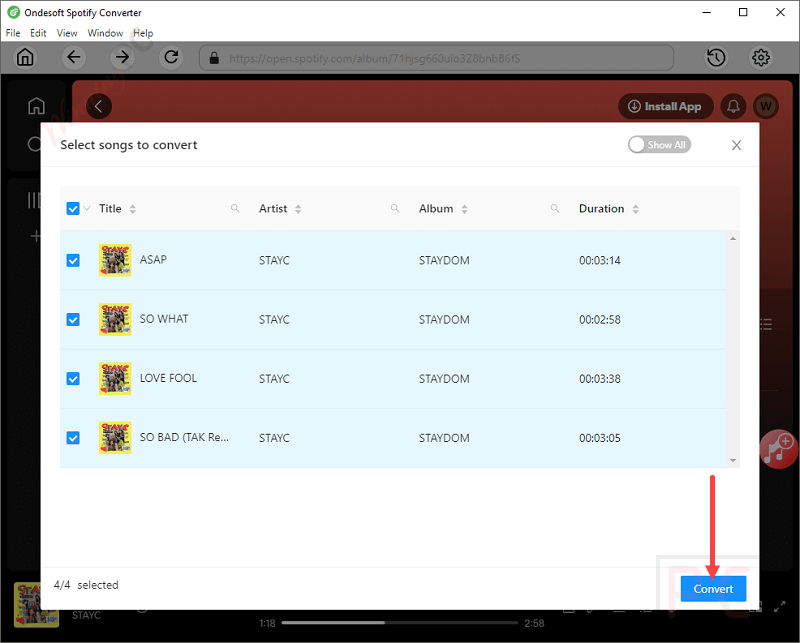This screenshot has width=800, height=643.
Task: Click Spotify sidebar Home icon
Action: coord(36,106)
